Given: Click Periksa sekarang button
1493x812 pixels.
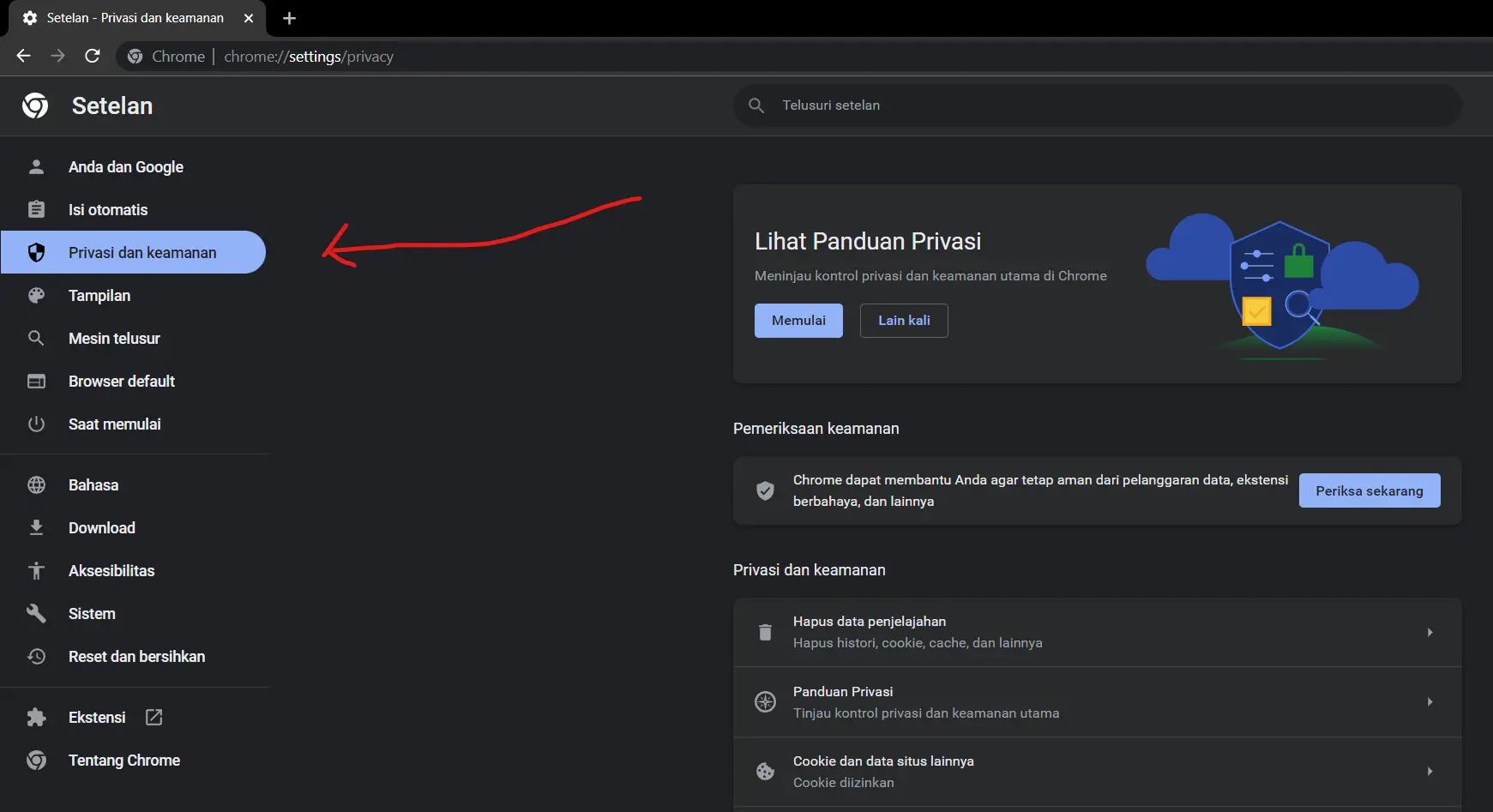Looking at the screenshot, I should [x=1370, y=490].
